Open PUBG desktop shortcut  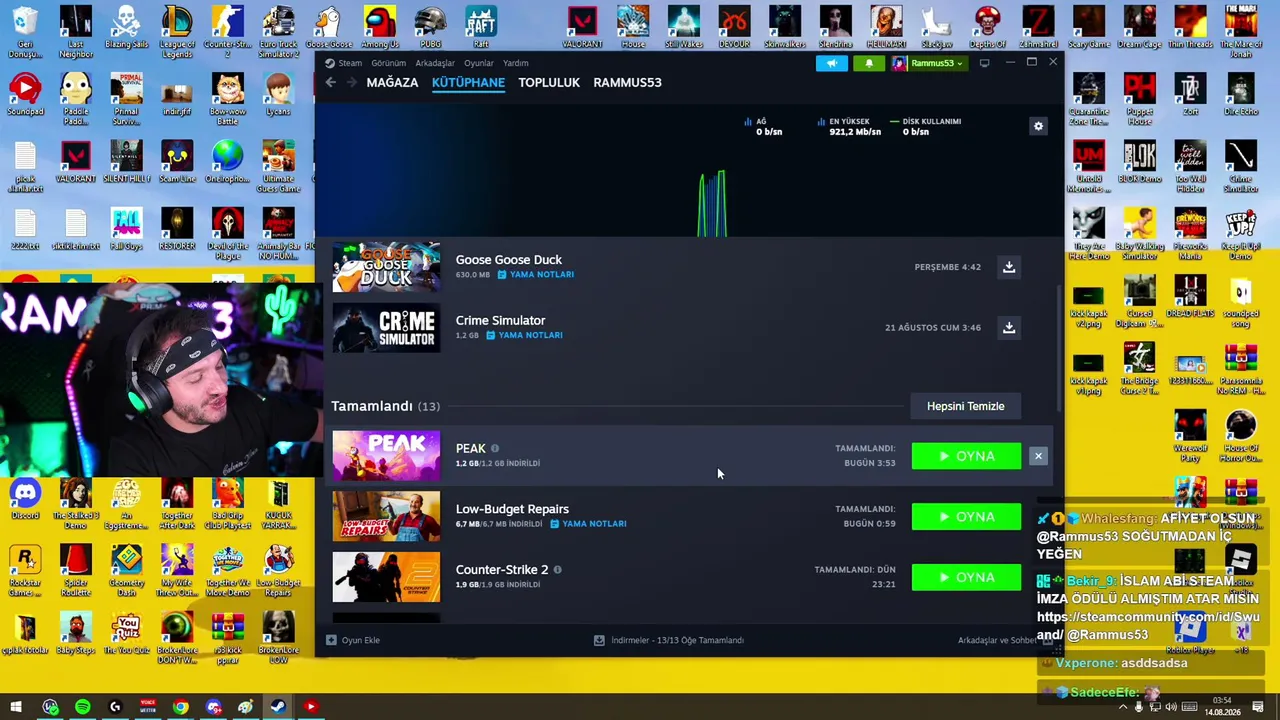click(x=430, y=27)
